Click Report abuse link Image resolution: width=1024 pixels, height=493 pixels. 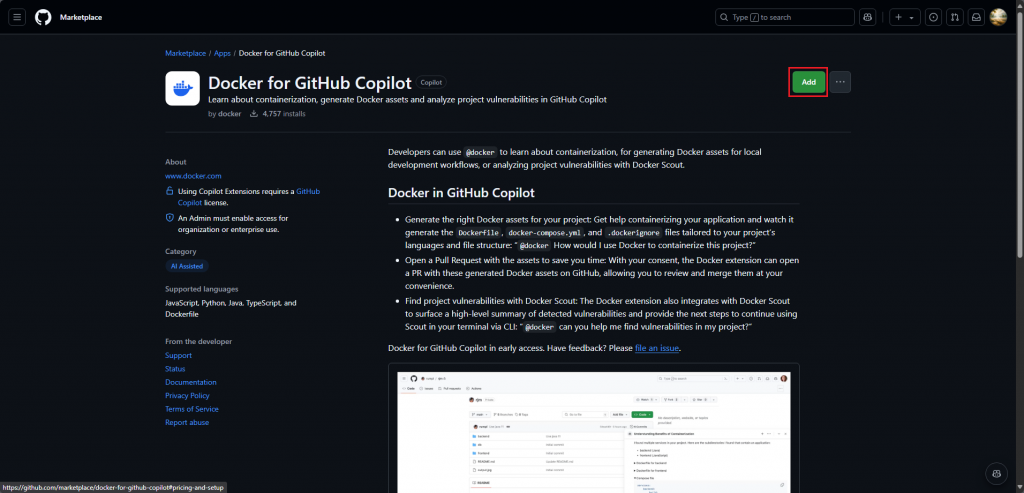coord(187,422)
